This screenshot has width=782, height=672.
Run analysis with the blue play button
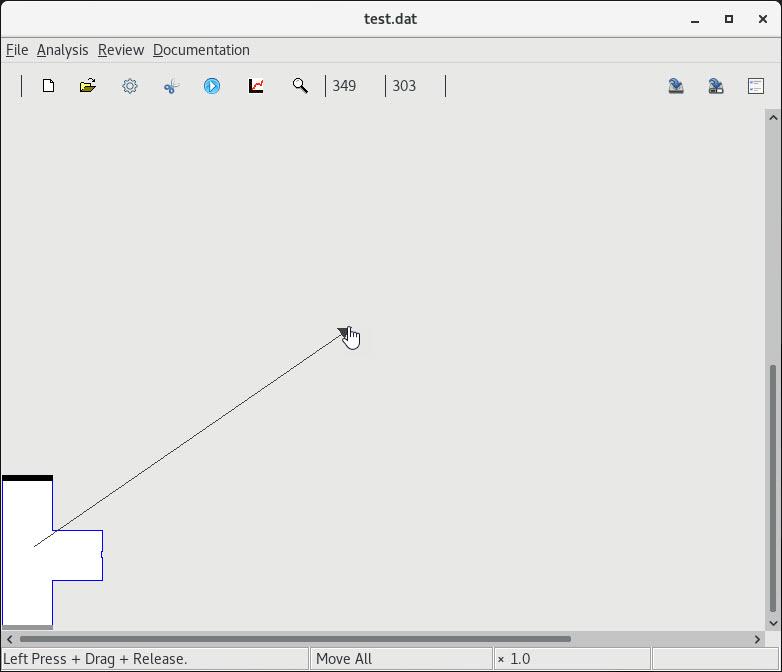212,86
